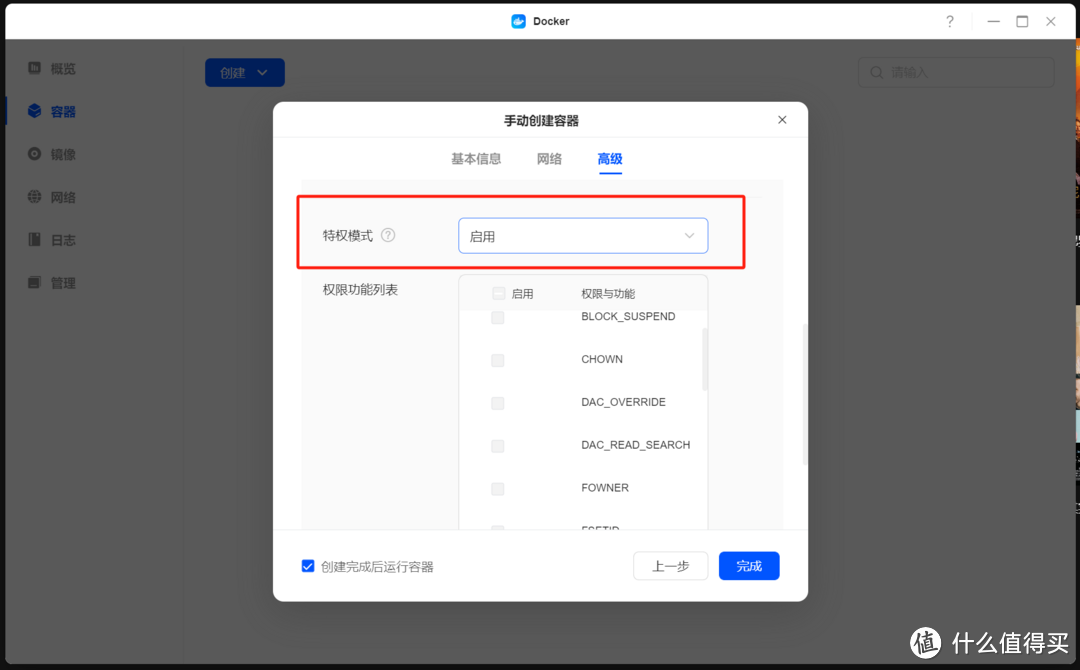Uncheck 创建完成后运行容器 option
This screenshot has height=670, width=1080.
point(308,566)
